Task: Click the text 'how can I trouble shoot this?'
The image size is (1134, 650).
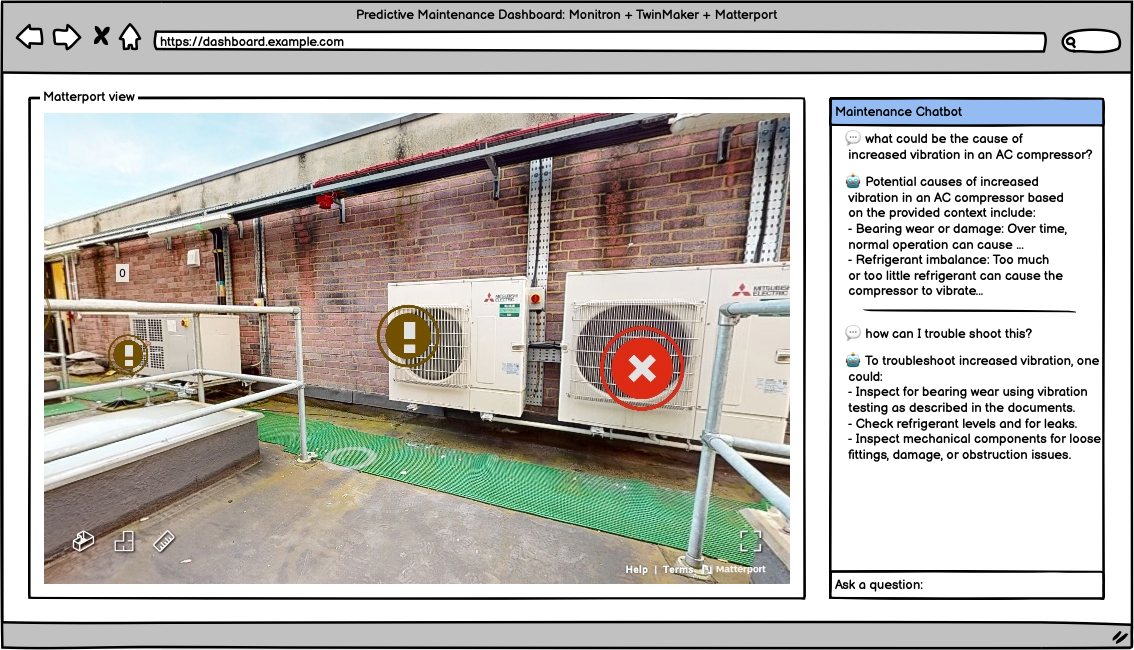Action: 948,333
